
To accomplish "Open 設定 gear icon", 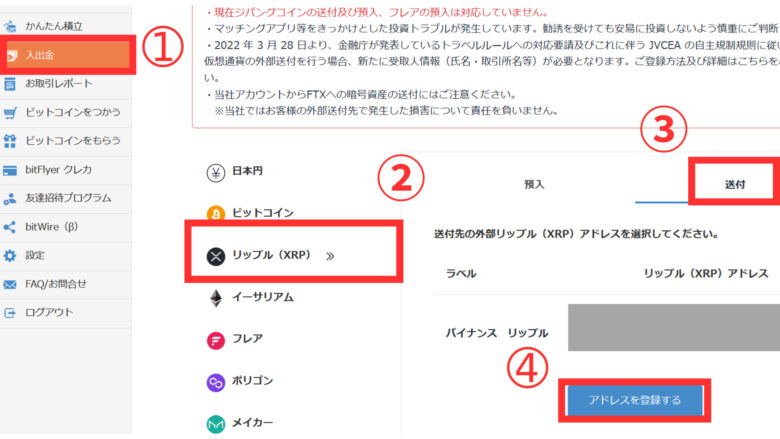I will (10, 256).
